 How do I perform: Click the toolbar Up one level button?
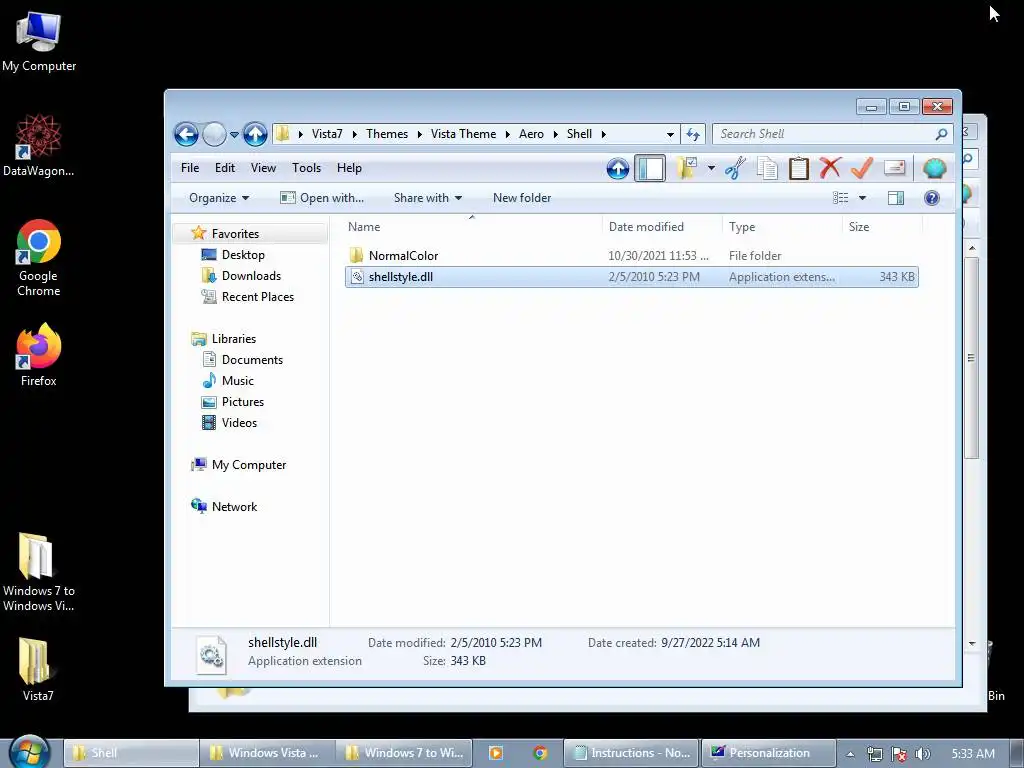point(618,168)
